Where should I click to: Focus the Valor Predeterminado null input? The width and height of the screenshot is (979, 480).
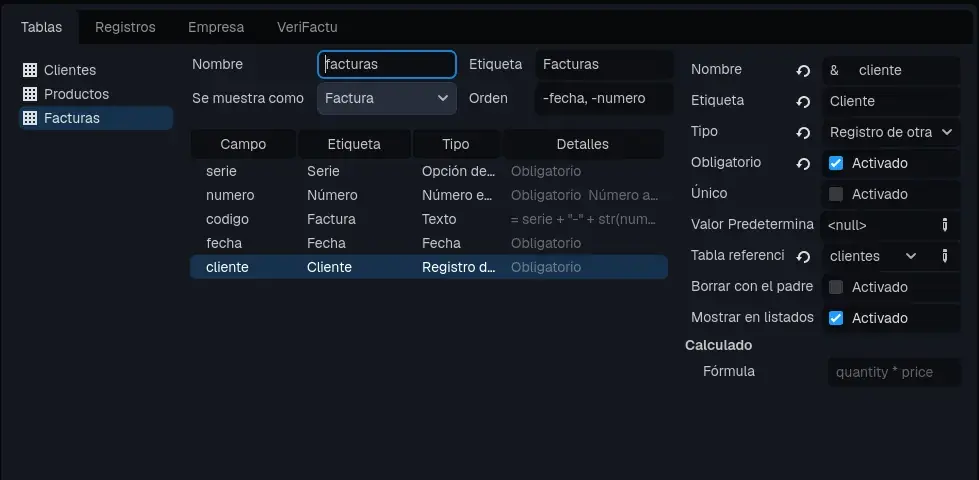pyautogui.click(x=880, y=225)
